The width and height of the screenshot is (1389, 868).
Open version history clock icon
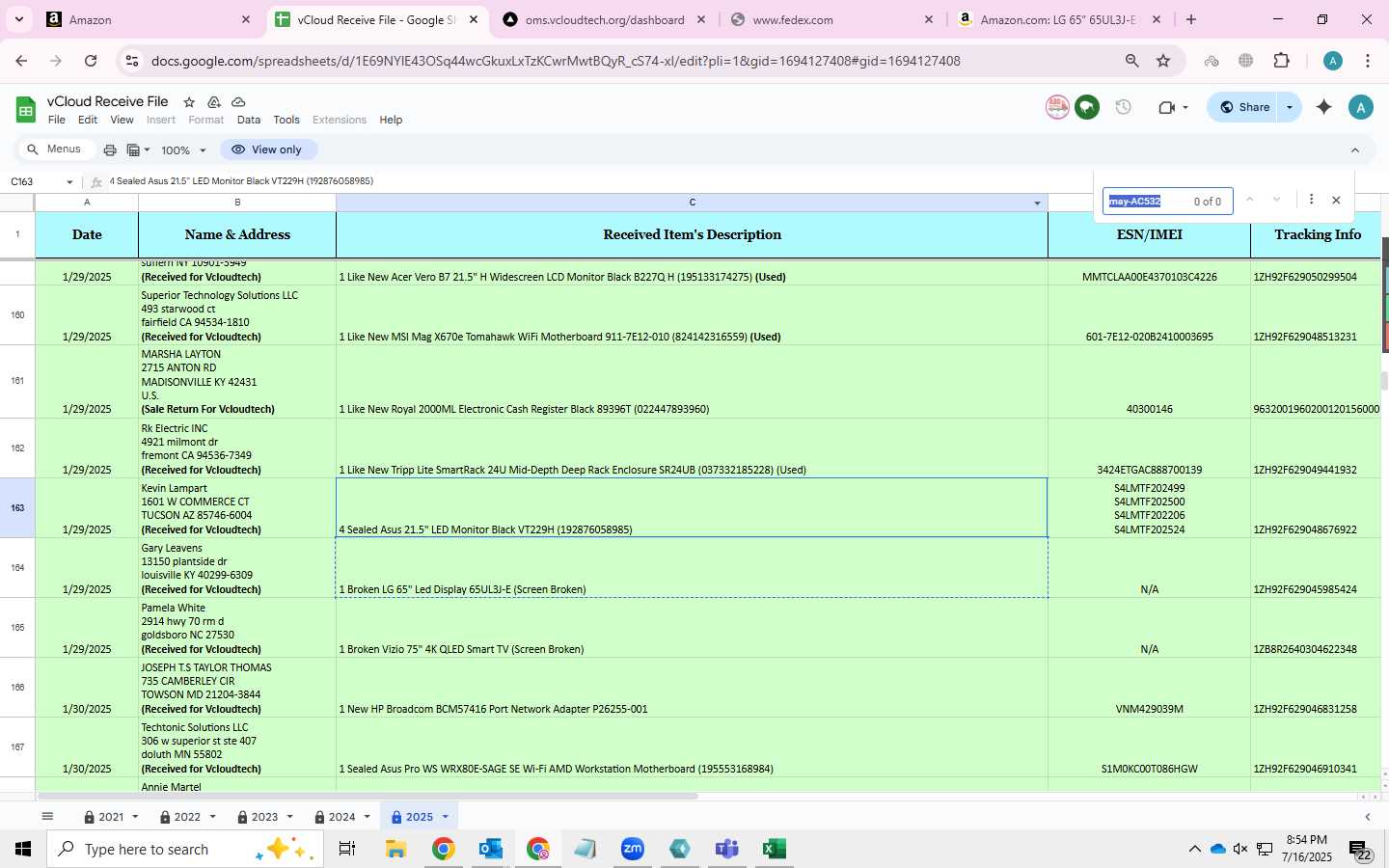[x=1123, y=107]
